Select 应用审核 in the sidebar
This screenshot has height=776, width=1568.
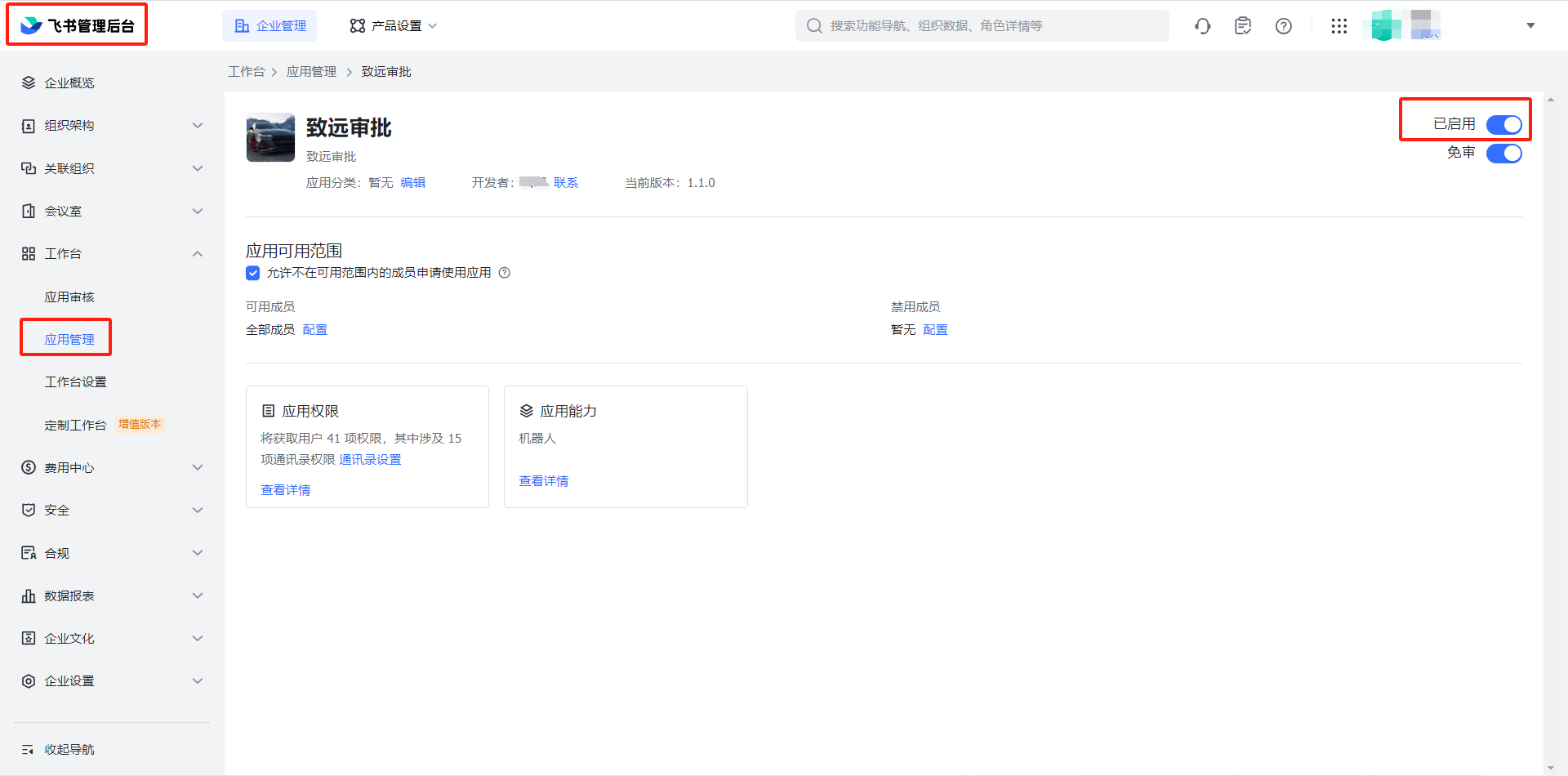coord(69,297)
